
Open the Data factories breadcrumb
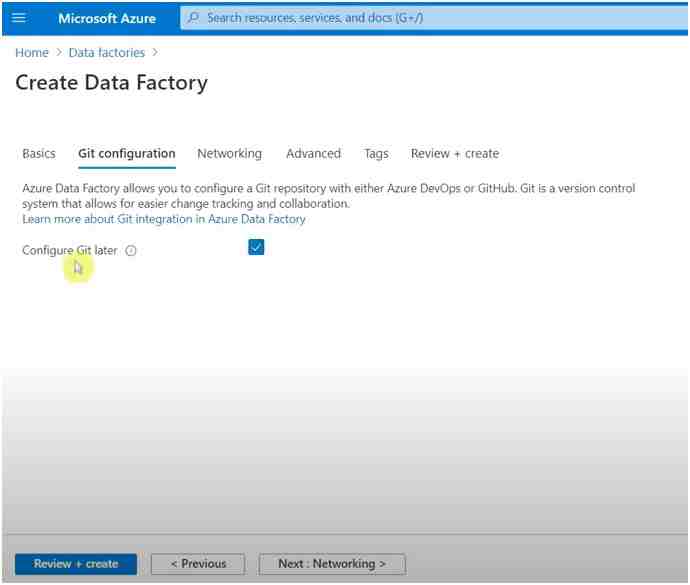click(x=106, y=53)
